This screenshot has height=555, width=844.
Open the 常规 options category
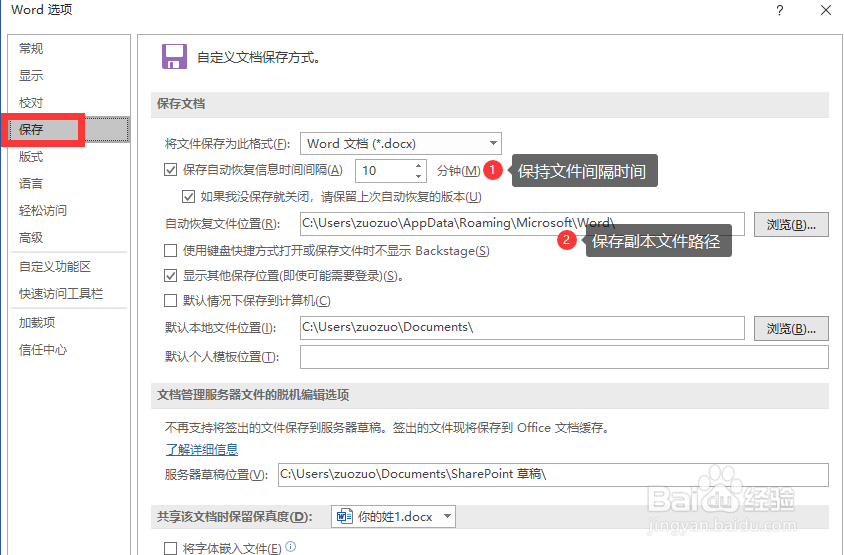point(31,48)
